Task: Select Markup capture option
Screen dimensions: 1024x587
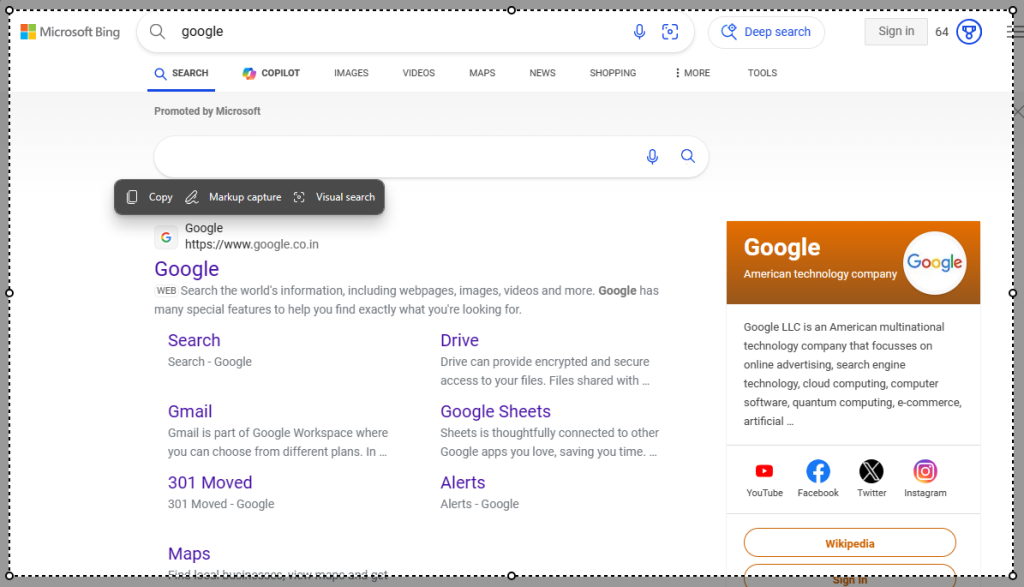Action: (234, 197)
